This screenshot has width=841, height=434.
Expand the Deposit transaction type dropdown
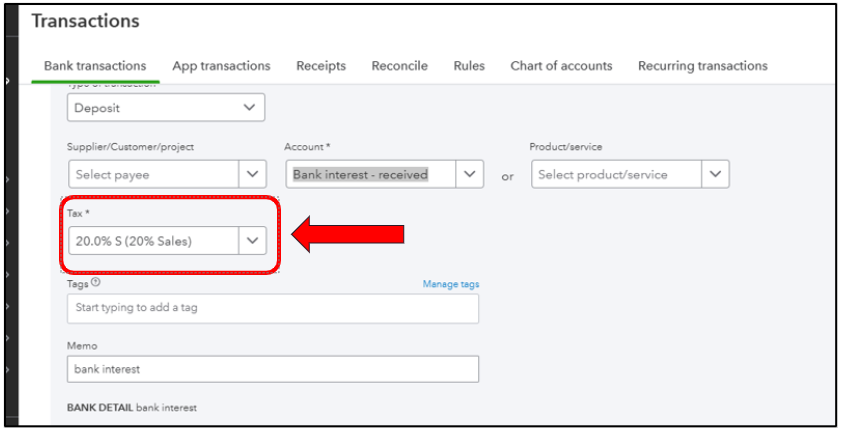pos(250,107)
